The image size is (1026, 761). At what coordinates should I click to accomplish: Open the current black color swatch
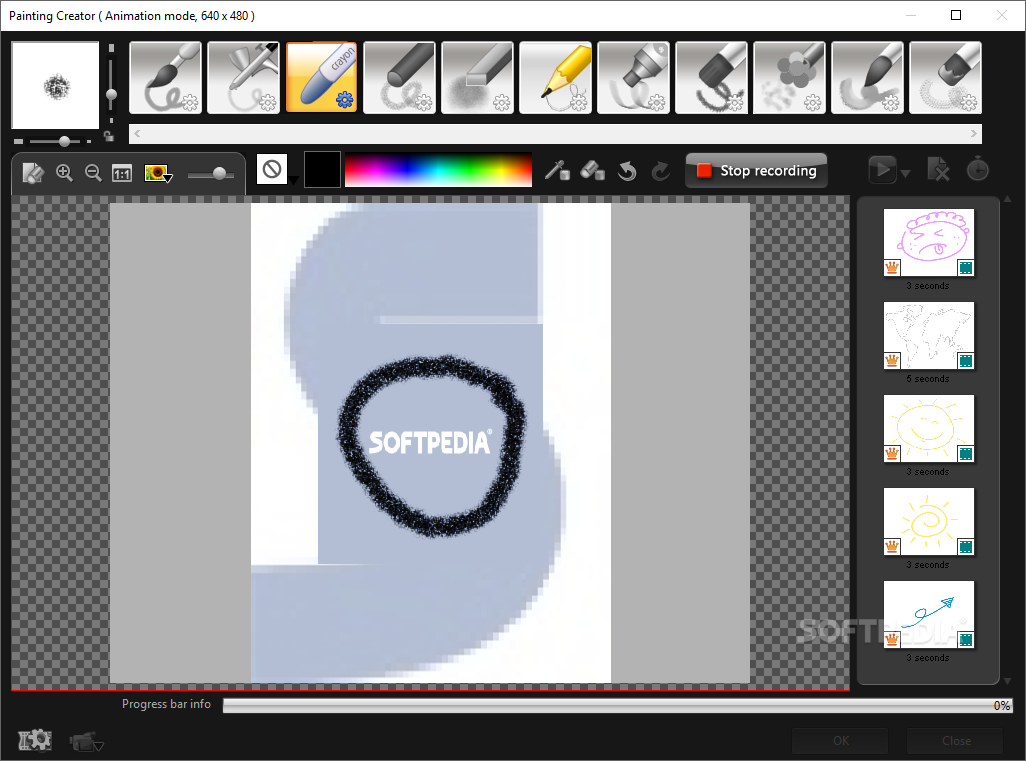tap(323, 169)
